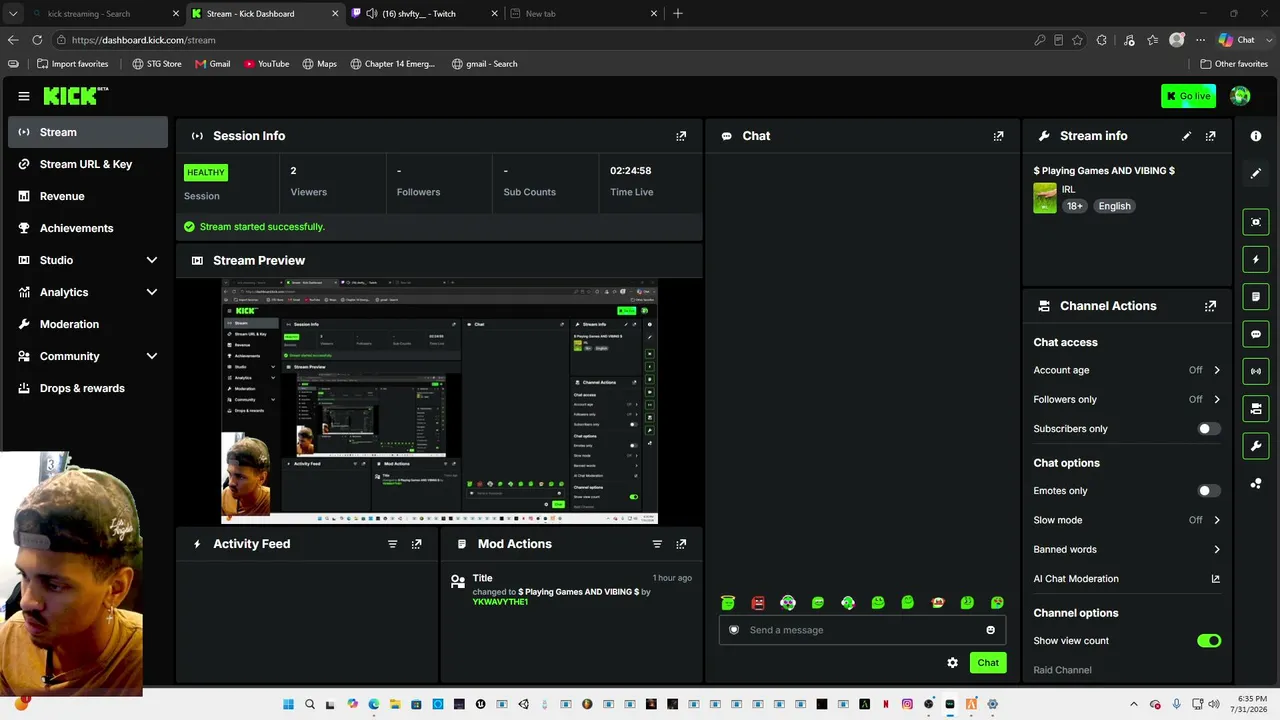
Task: Click the YKWAVYTHE1 username in Mod Actions
Action: point(500,602)
